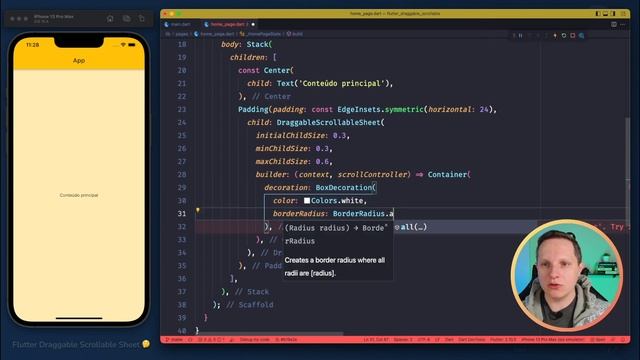
Task: Click home_page.dart in the breadcrumb
Action: 214,34
